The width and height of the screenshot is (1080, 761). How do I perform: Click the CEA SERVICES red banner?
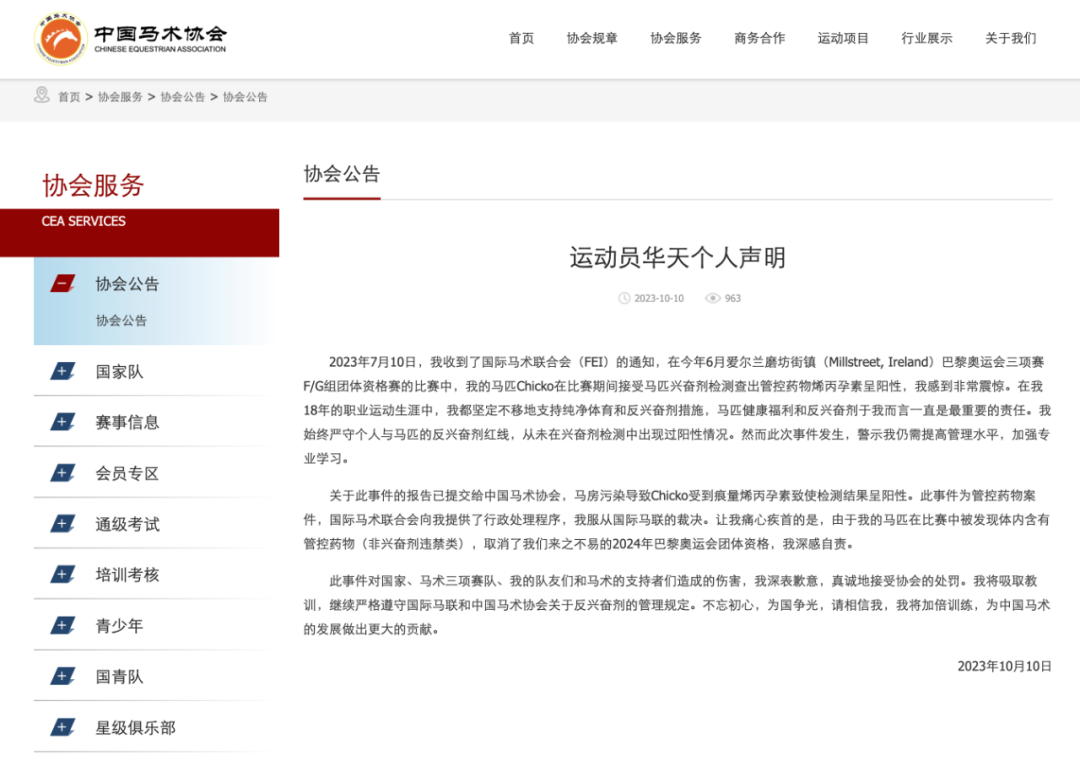click(x=140, y=233)
